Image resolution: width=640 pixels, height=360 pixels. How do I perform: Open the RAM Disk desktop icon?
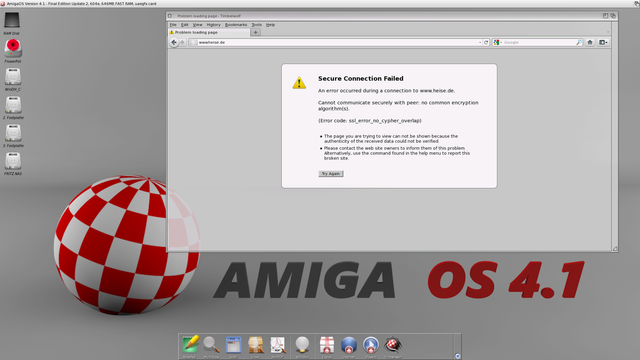pyautogui.click(x=12, y=20)
